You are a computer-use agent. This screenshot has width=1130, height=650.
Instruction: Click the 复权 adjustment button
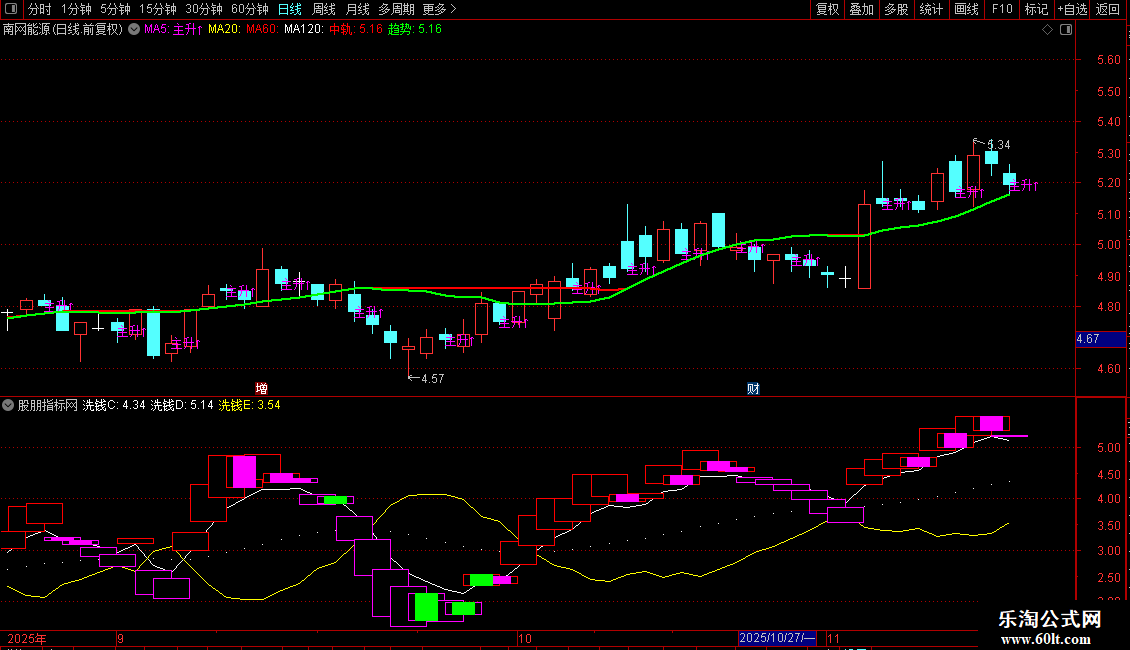point(827,9)
